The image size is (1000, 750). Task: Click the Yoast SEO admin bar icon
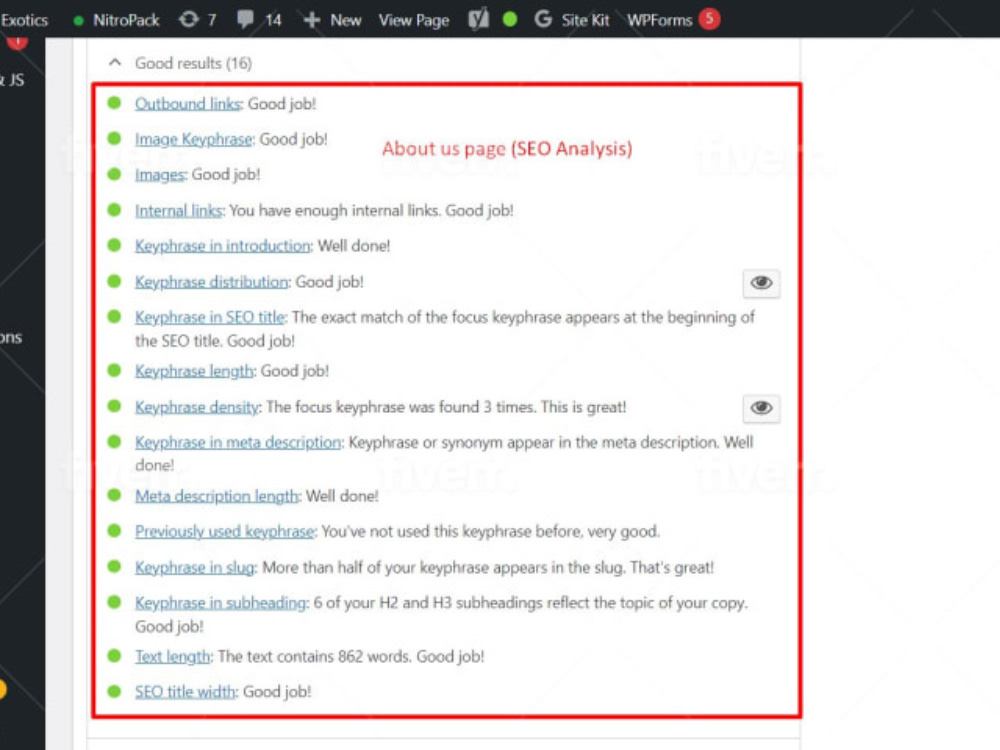[478, 19]
